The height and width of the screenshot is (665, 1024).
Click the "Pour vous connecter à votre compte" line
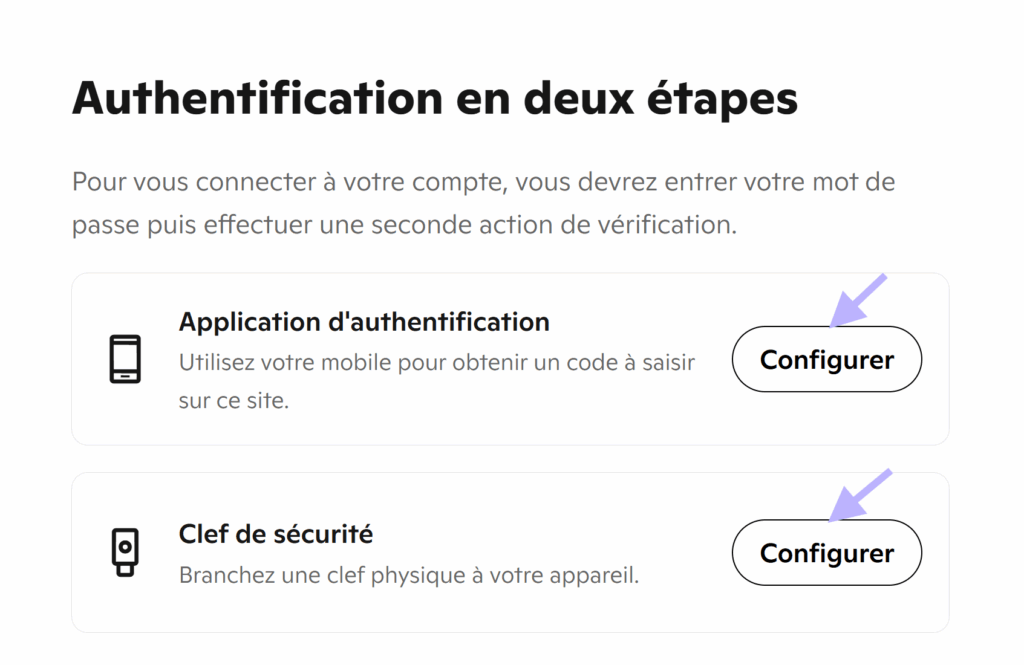tap(483, 183)
